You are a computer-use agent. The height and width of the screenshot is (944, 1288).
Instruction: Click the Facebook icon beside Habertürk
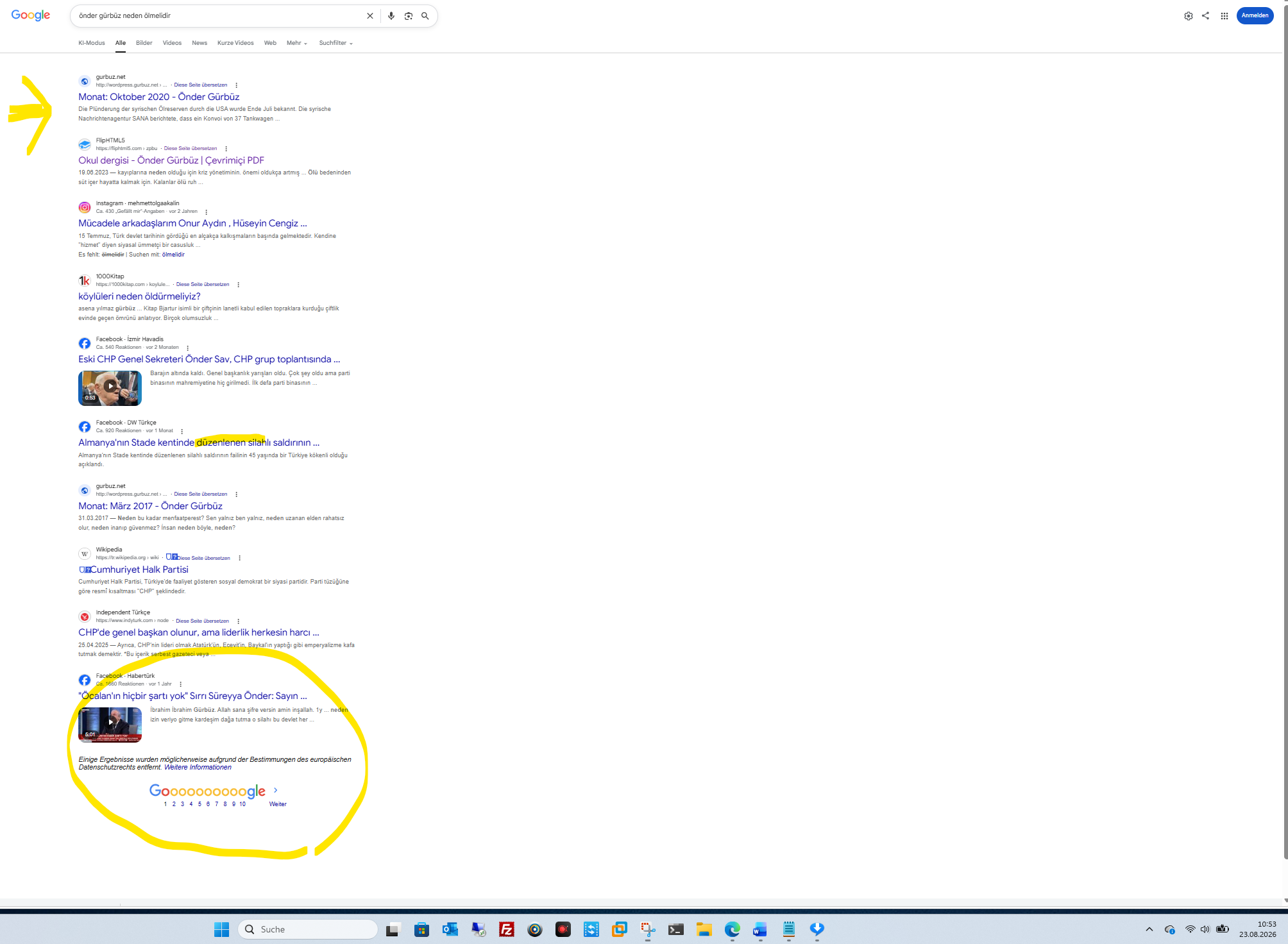pos(85,680)
